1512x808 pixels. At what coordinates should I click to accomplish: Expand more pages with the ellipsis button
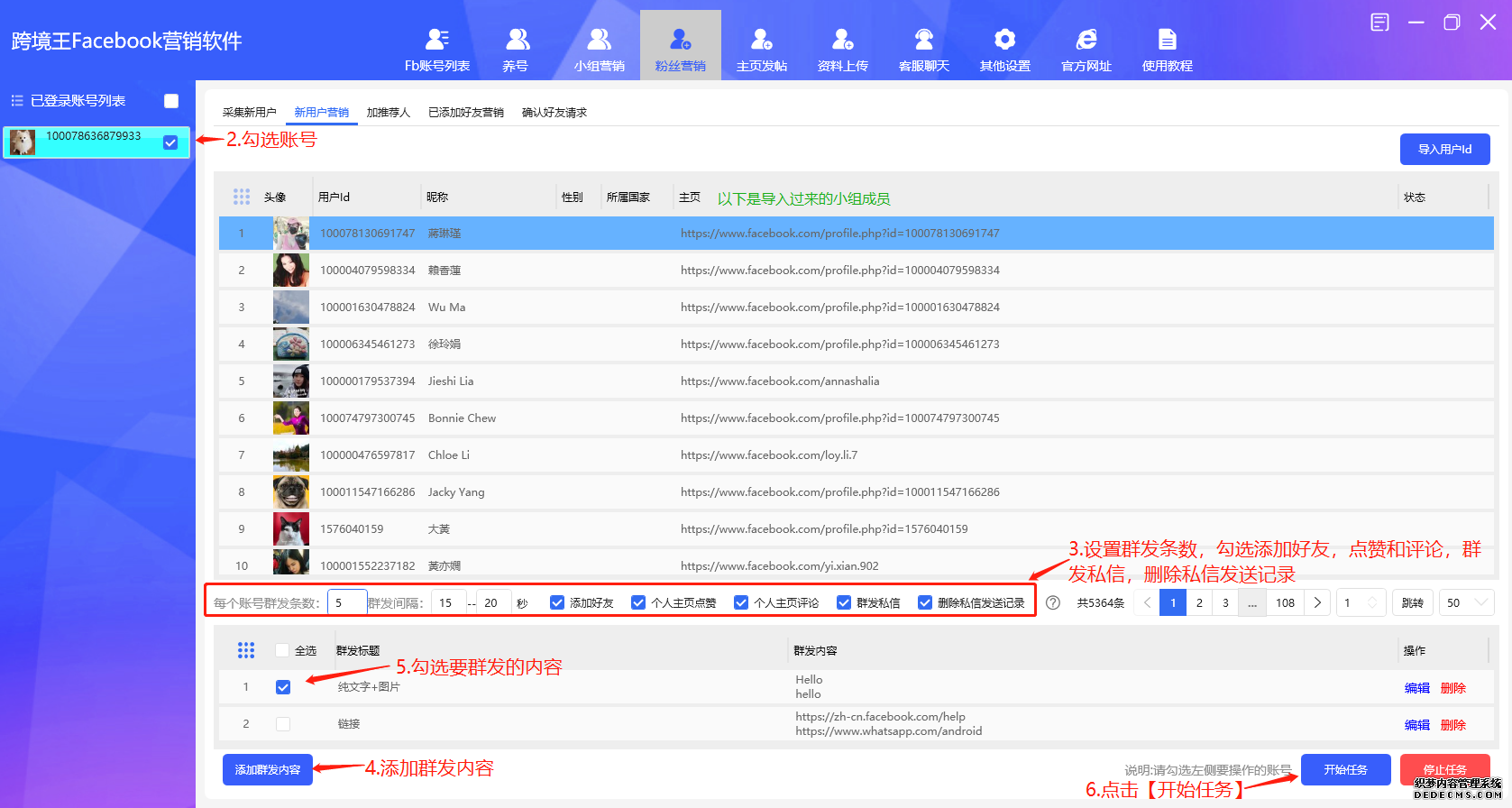[x=1251, y=602]
